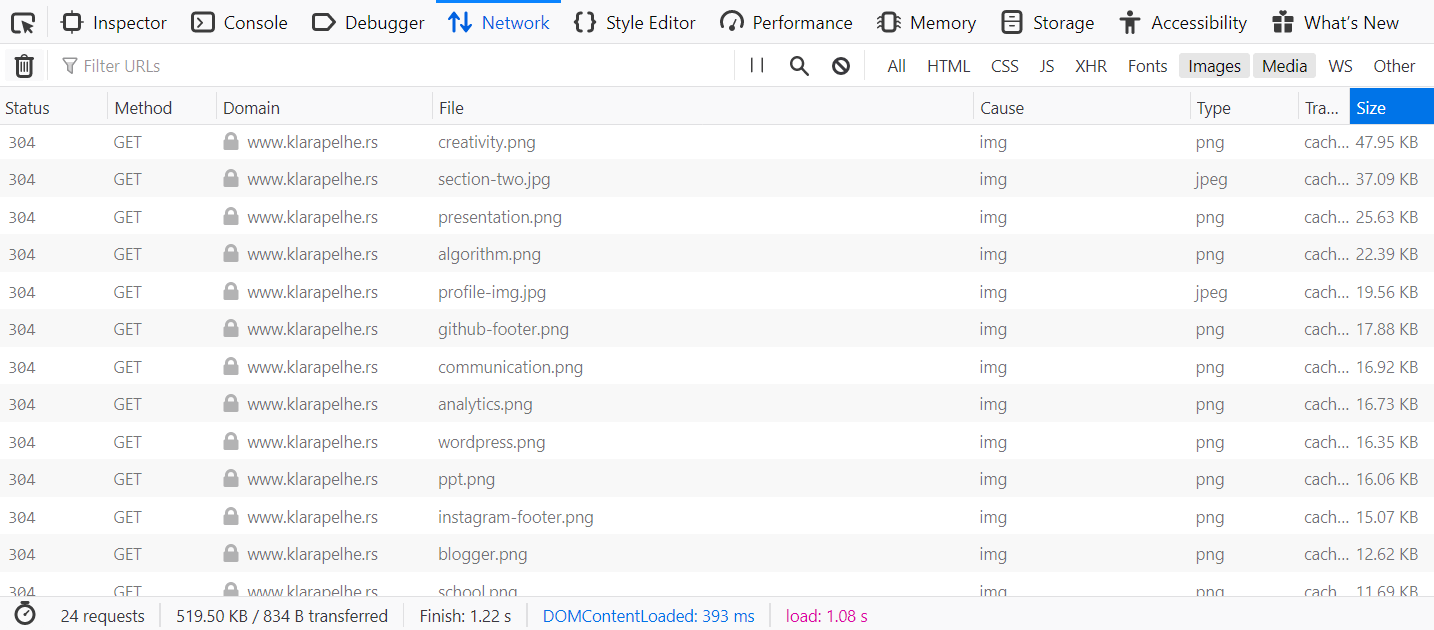This screenshot has height=630, width=1434.
Task: Click the github-footer.png file link
Action: click(x=503, y=328)
